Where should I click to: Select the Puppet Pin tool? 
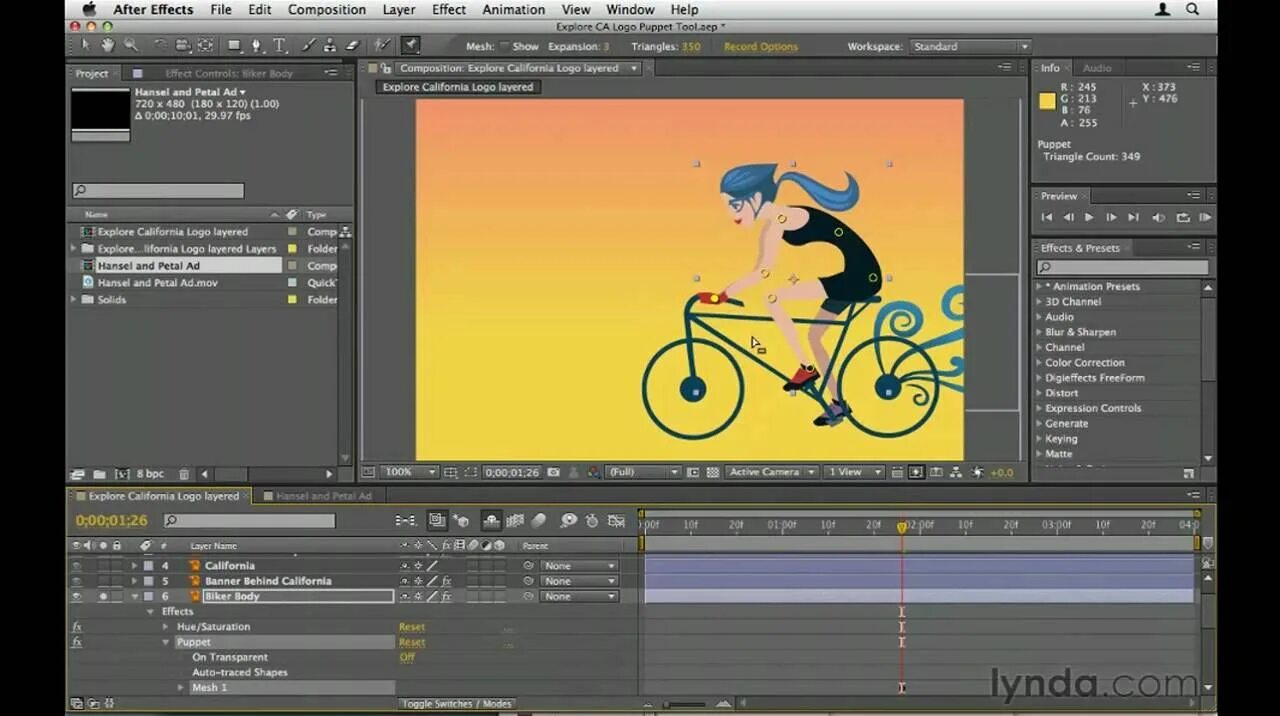tap(410, 45)
